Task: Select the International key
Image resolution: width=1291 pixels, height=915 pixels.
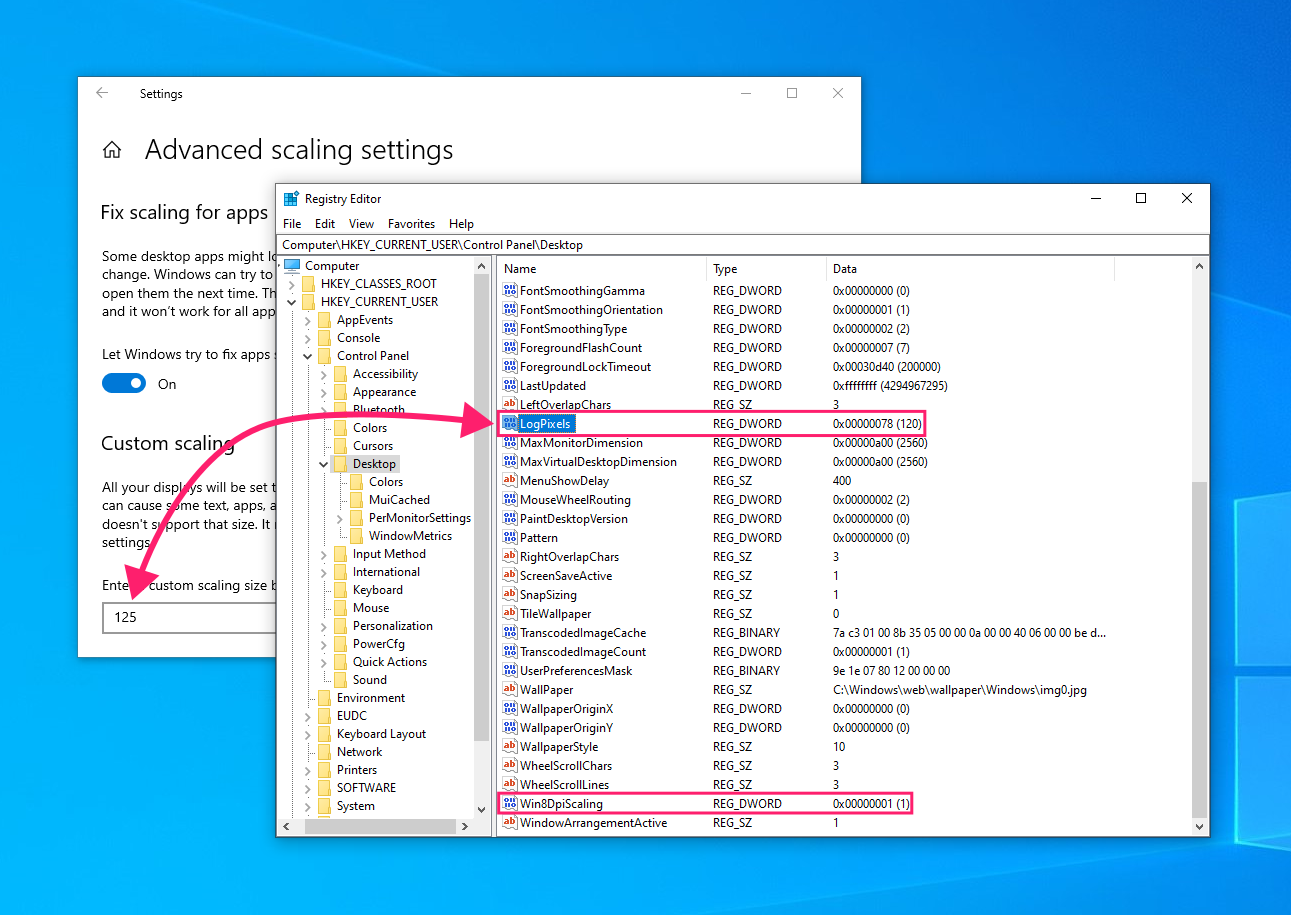Action: click(x=386, y=572)
